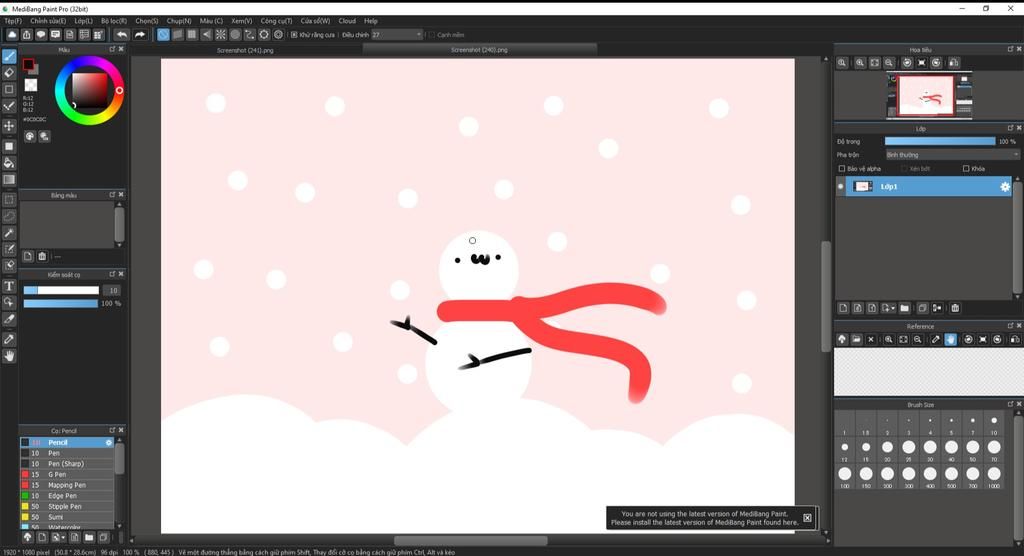Open the Lớp(L) menu
The height and width of the screenshot is (556, 1024).
84,21
